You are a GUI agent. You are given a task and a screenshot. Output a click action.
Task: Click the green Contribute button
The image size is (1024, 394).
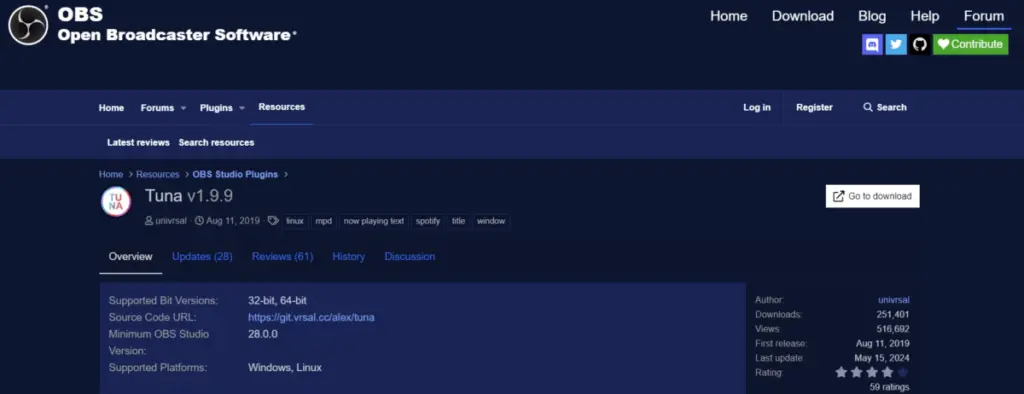coord(970,44)
